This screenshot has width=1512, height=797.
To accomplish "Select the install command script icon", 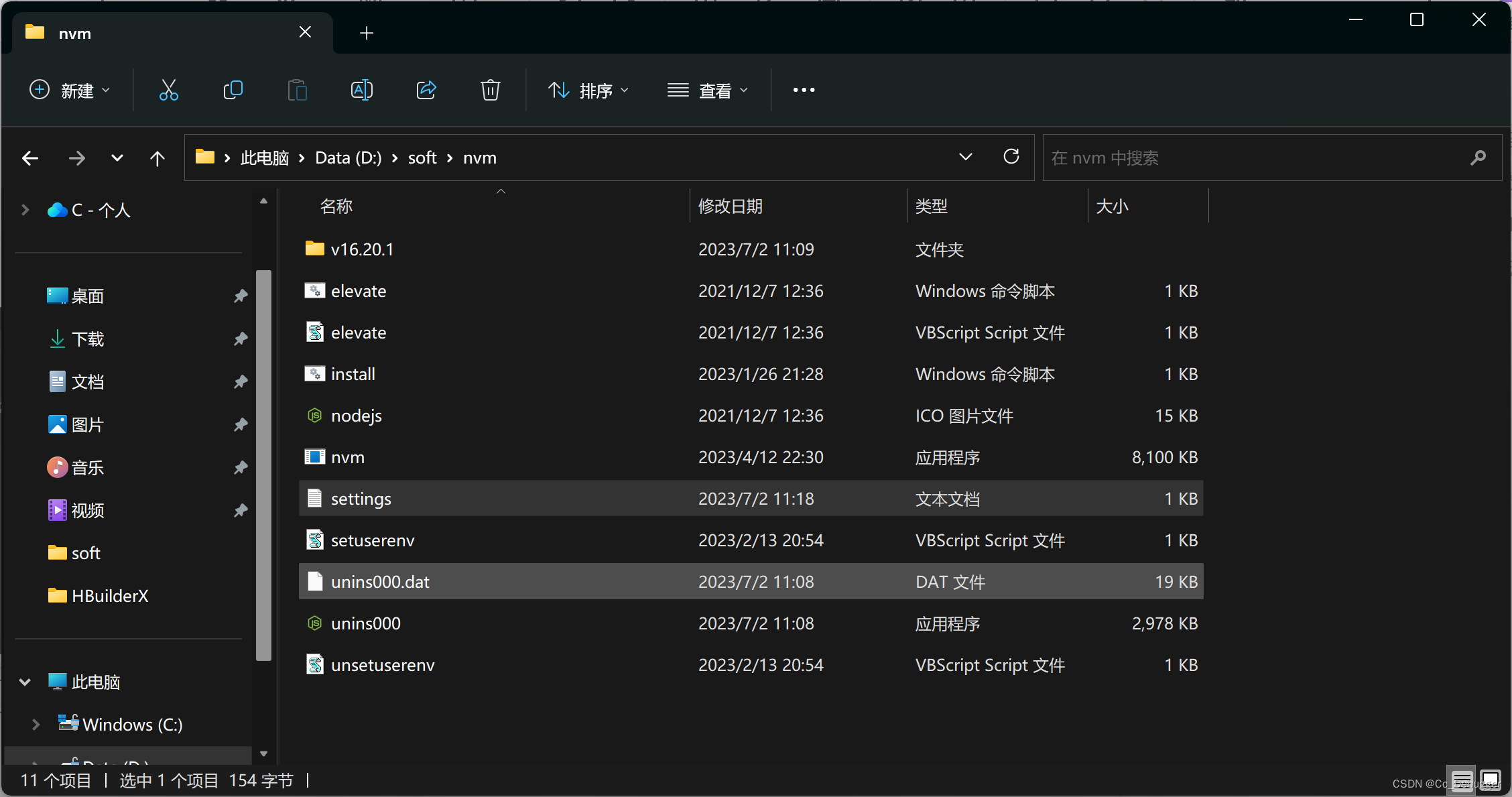I will 314,373.
